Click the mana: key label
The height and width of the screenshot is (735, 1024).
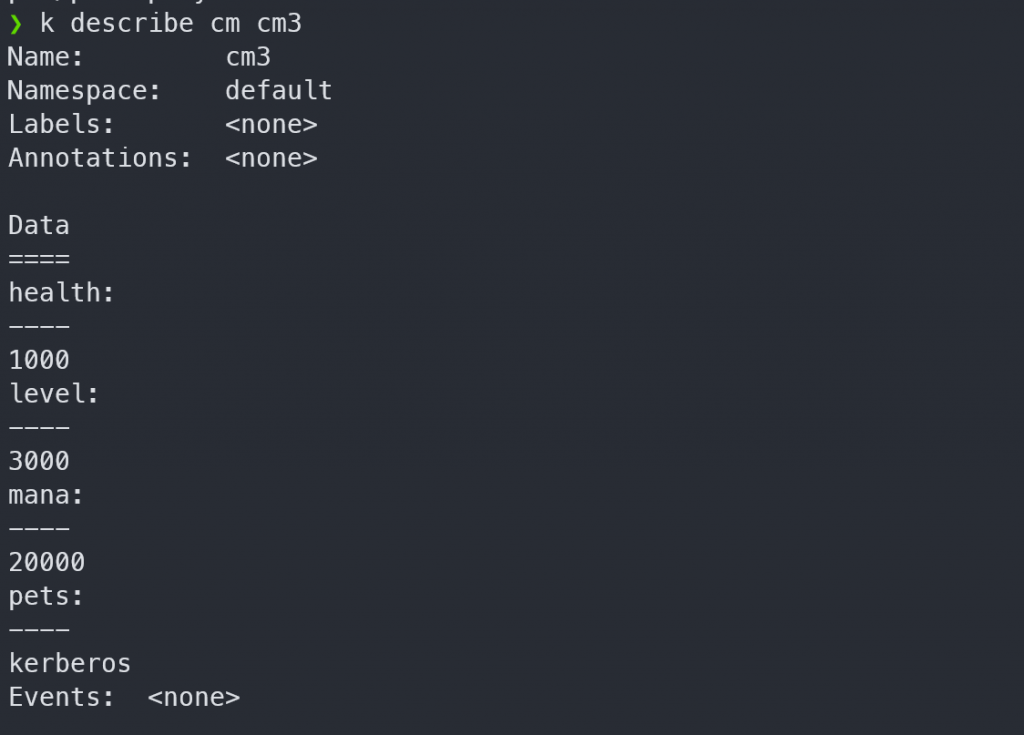tap(46, 495)
